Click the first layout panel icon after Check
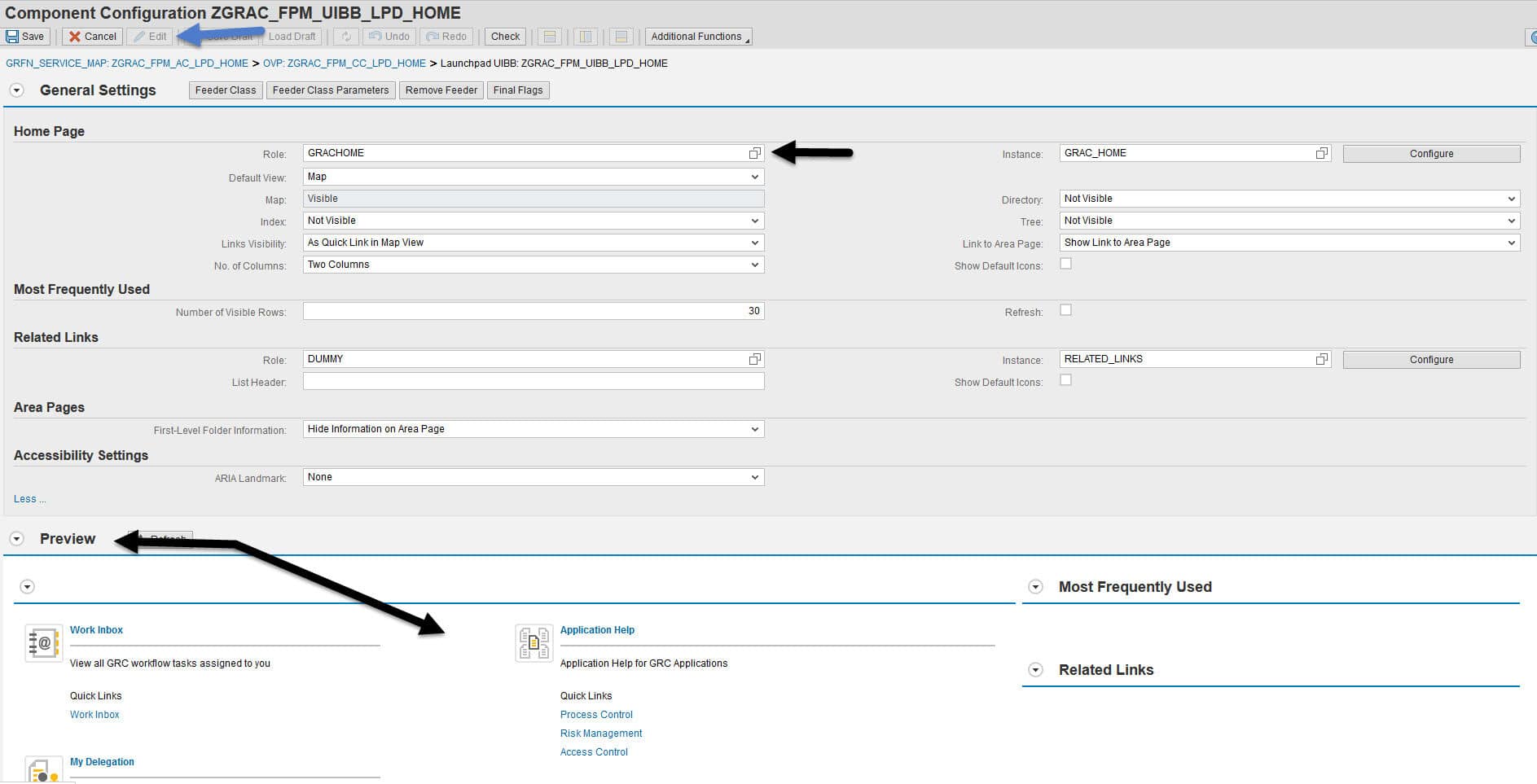 click(550, 37)
